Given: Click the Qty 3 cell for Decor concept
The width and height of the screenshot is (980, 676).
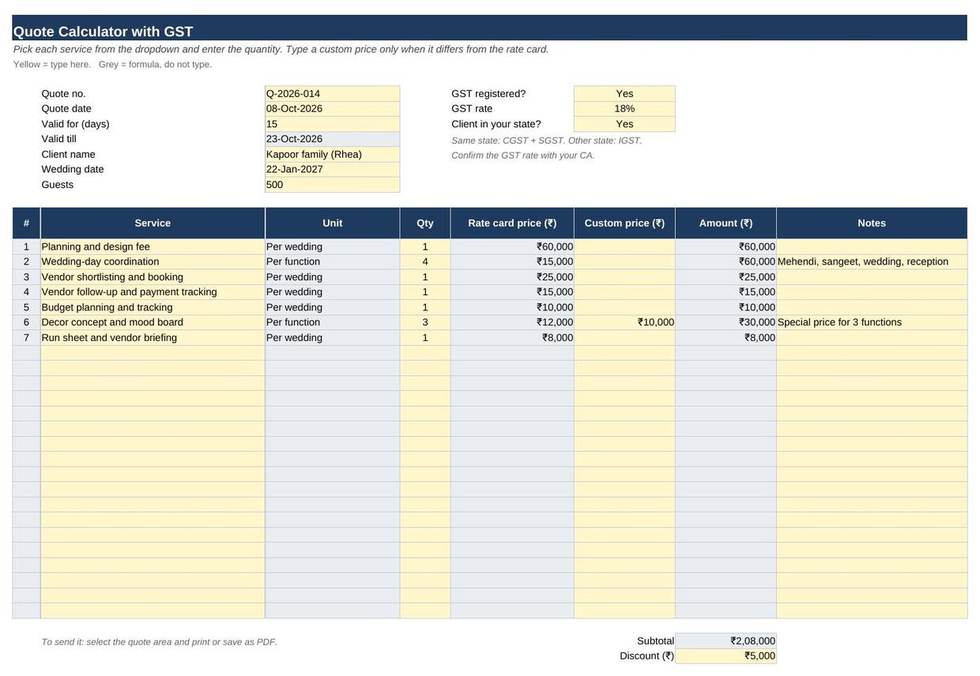Looking at the screenshot, I should pyautogui.click(x=425, y=322).
